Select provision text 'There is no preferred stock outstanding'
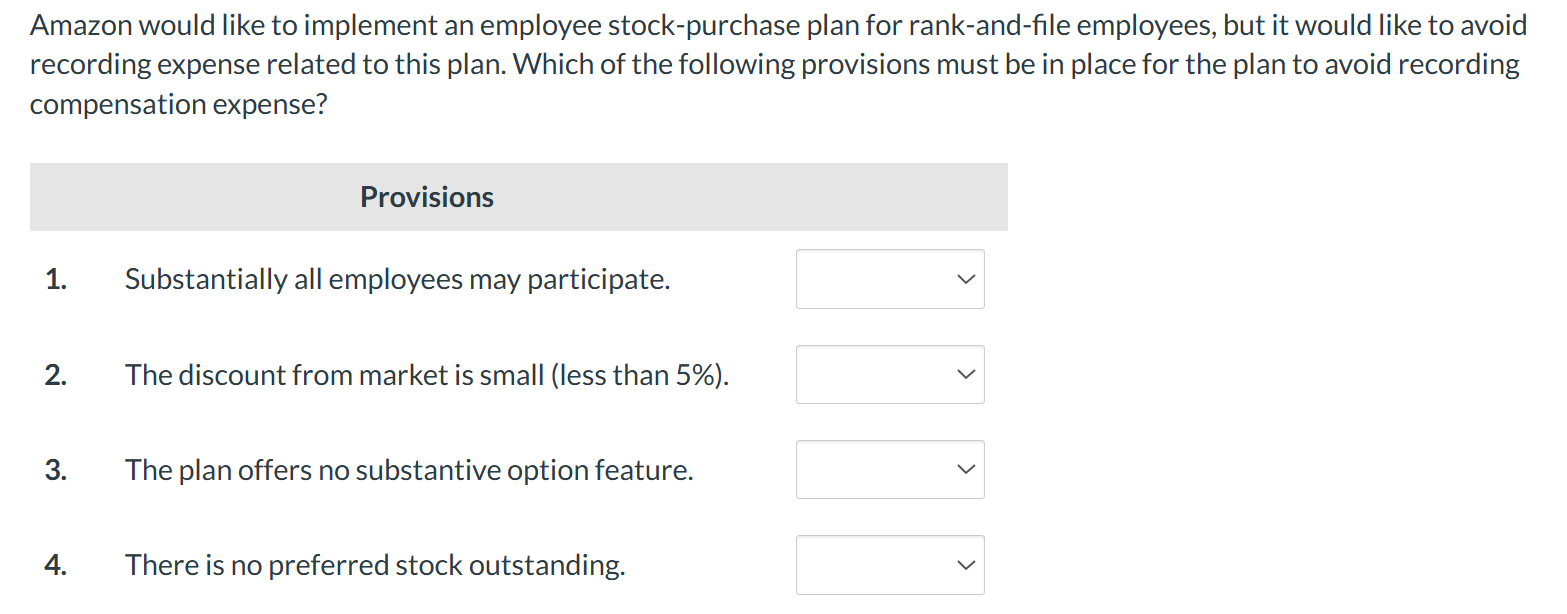Image resolution: width=1567 pixels, height=614 pixels. coord(375,564)
